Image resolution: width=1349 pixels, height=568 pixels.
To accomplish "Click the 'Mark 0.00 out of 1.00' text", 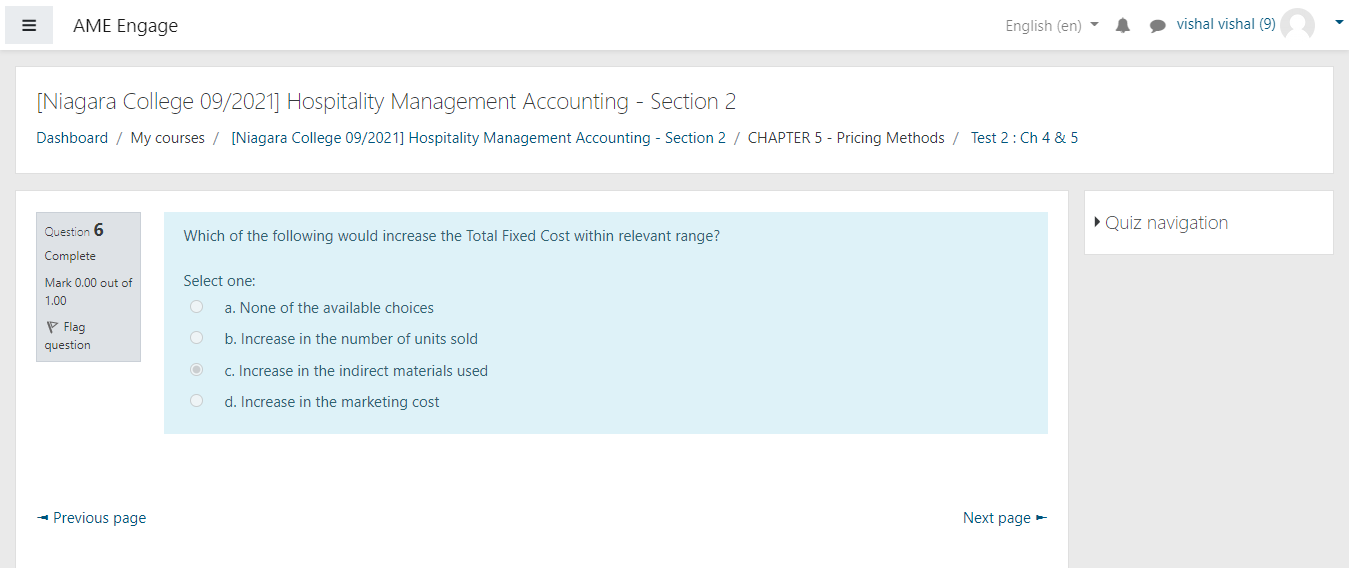I will [x=88, y=291].
